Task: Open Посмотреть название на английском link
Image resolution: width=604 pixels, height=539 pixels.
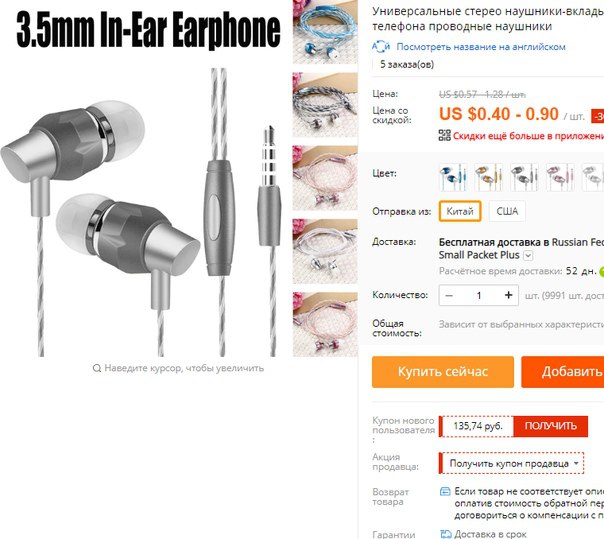Action: tap(481, 47)
